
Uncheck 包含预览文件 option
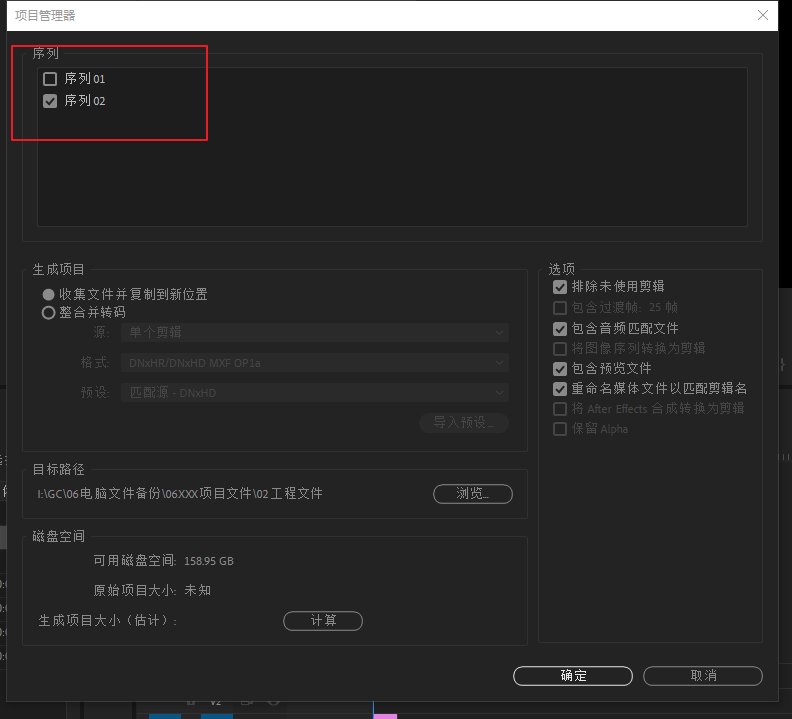560,369
